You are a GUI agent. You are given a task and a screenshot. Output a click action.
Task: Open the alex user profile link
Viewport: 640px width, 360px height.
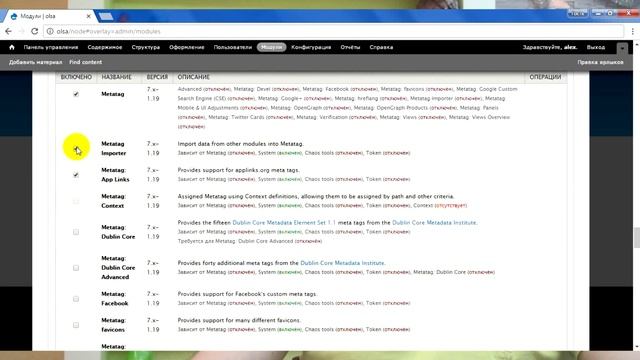(x=570, y=47)
